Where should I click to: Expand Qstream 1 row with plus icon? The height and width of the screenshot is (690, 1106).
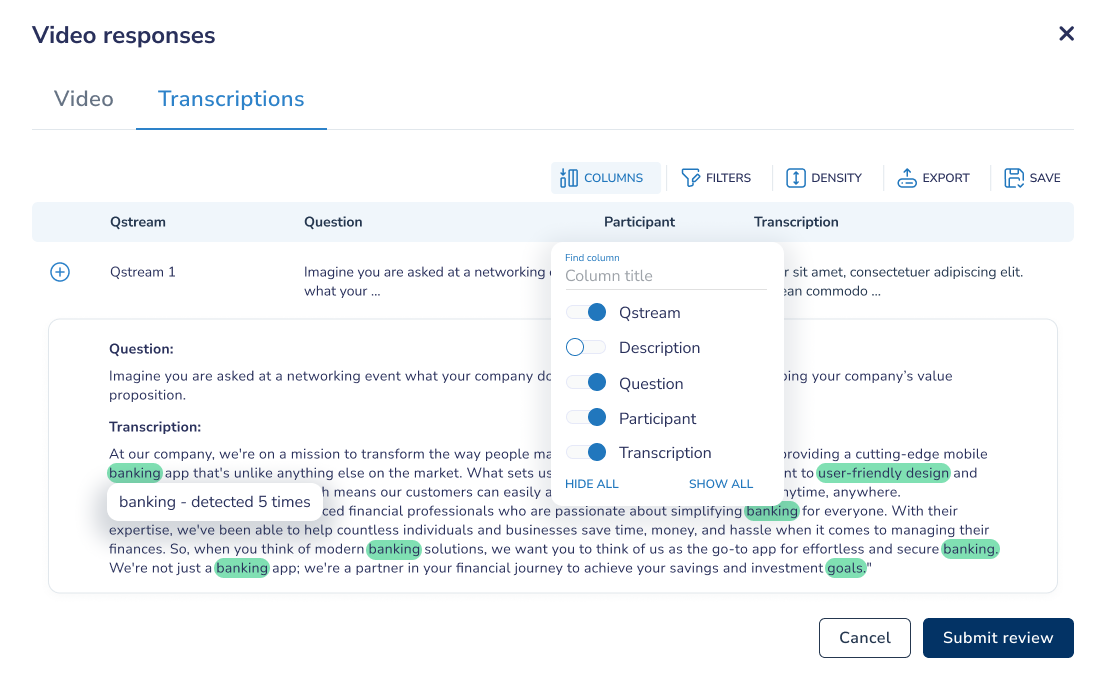(60, 272)
